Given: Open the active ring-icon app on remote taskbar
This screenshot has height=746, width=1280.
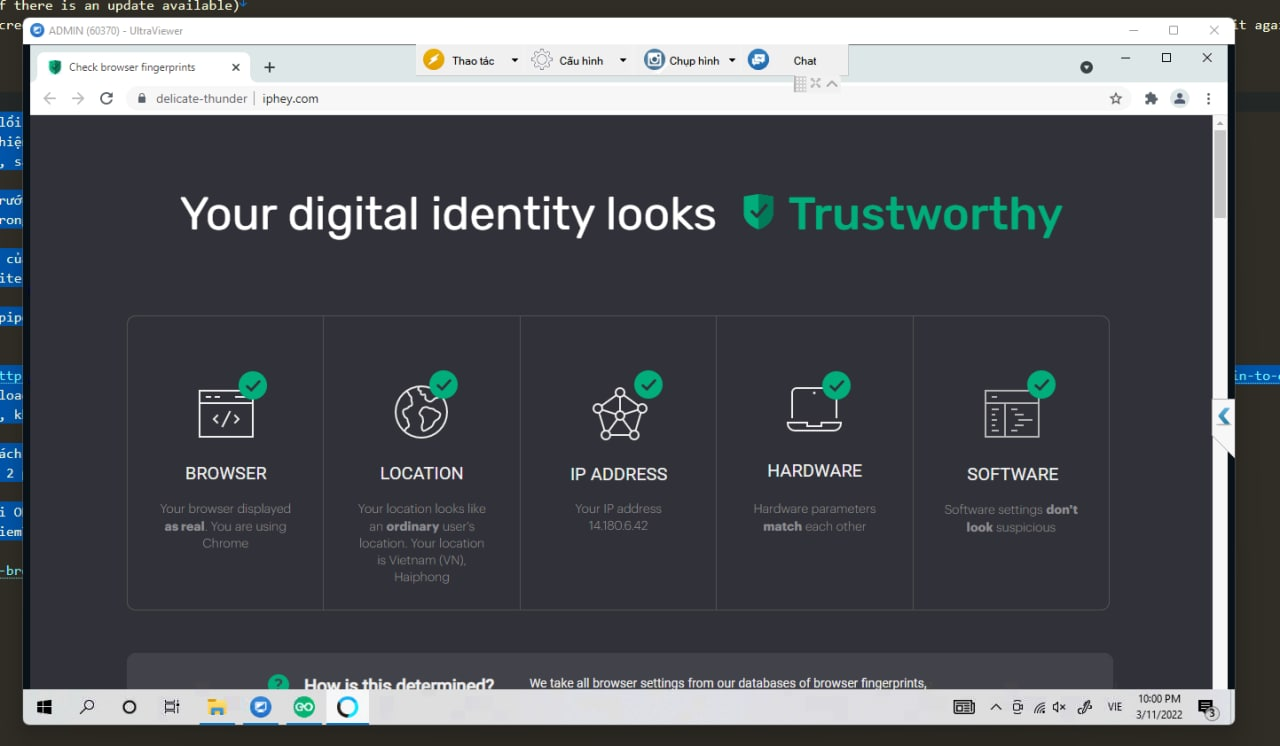Looking at the screenshot, I should coord(347,707).
